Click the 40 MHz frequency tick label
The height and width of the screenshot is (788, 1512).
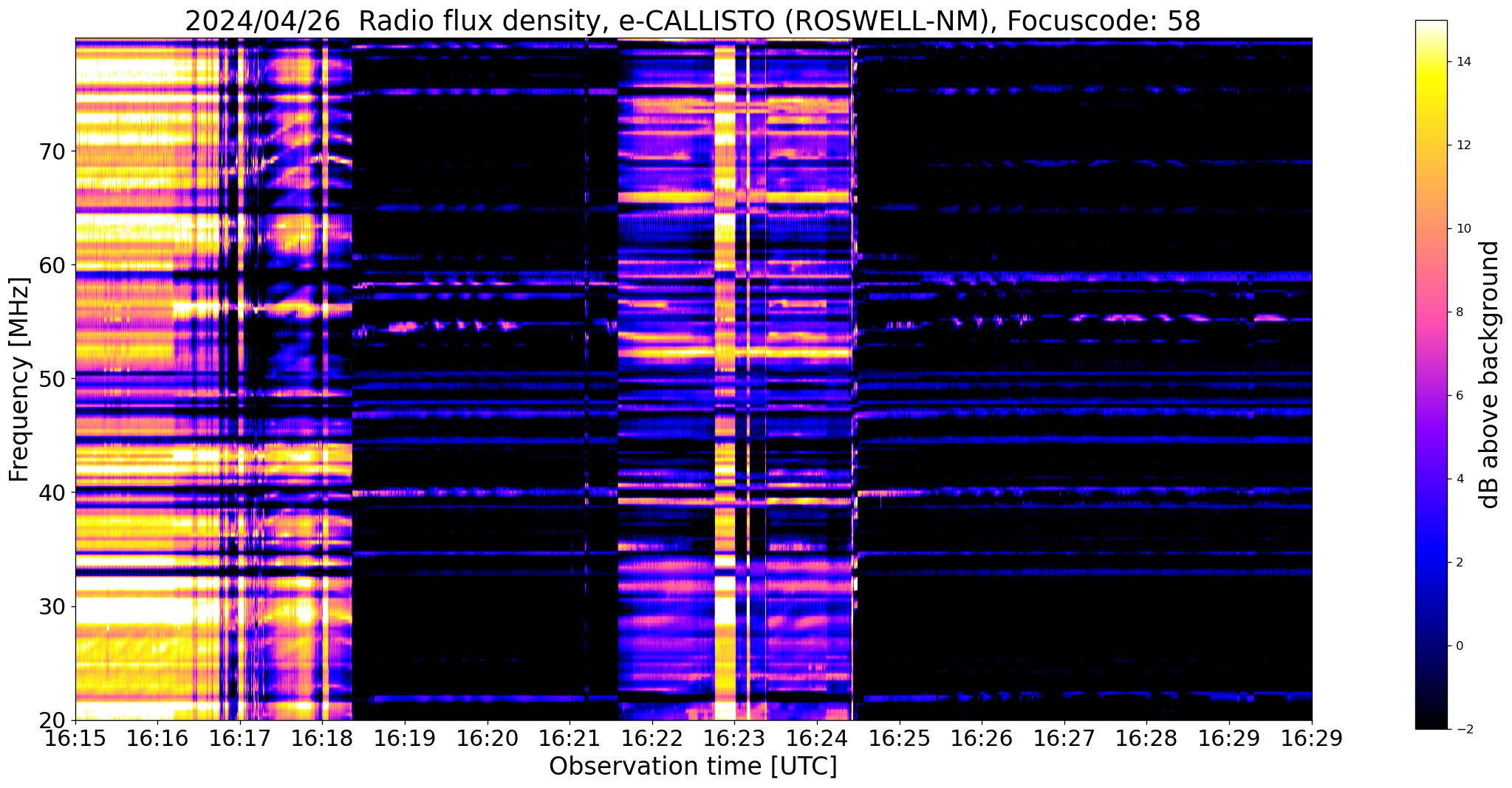click(x=52, y=492)
